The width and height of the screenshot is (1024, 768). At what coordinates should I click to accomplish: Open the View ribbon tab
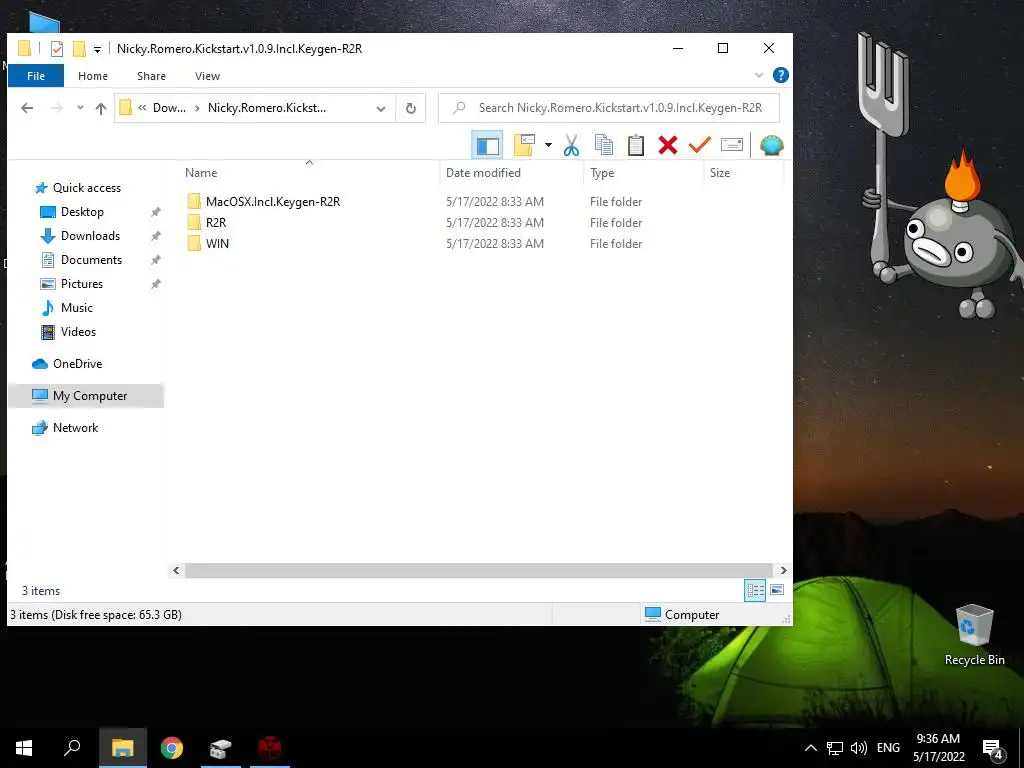pos(207,76)
